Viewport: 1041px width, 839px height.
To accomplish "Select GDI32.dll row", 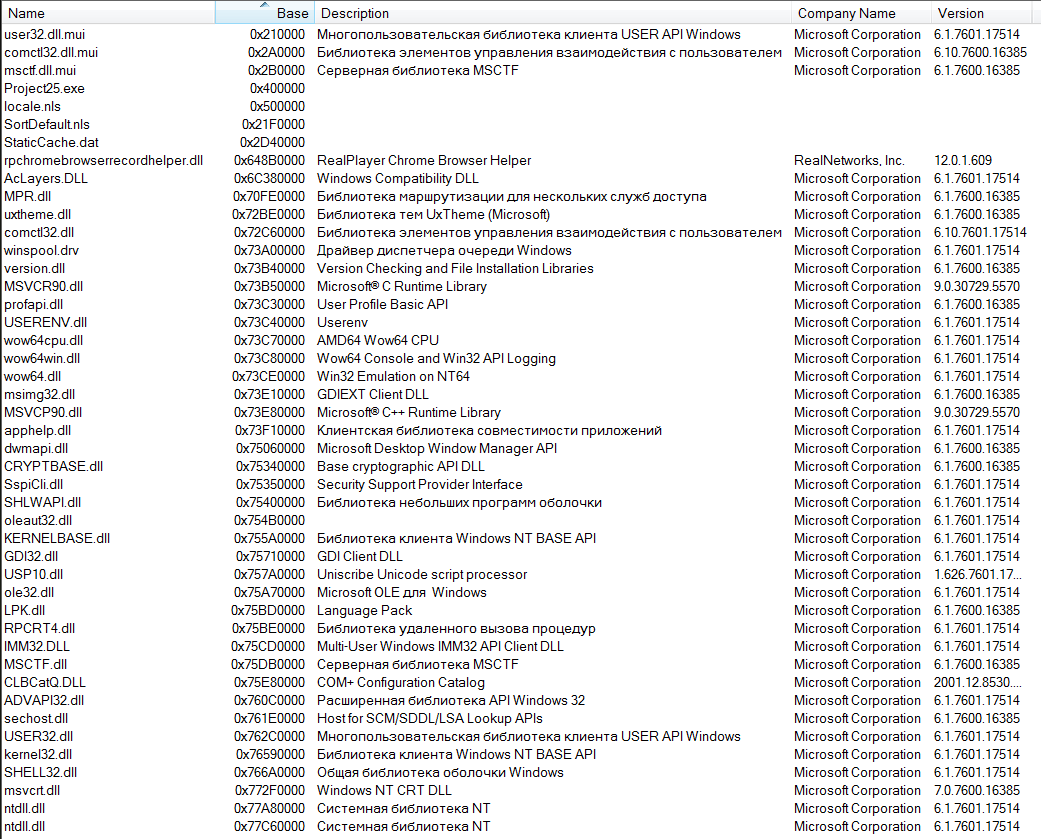I will (x=520, y=556).
